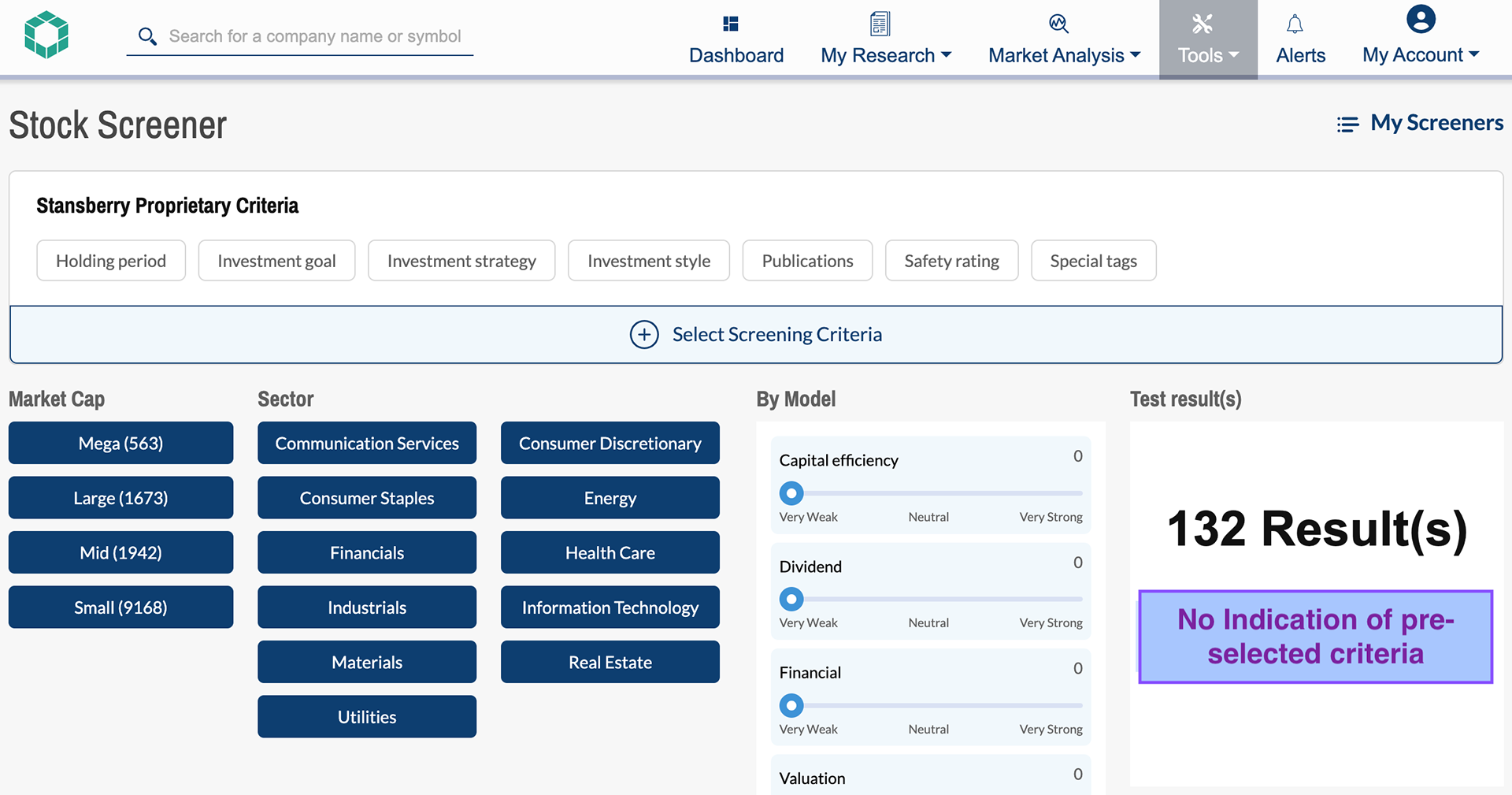Select the Utilities sector

click(367, 717)
